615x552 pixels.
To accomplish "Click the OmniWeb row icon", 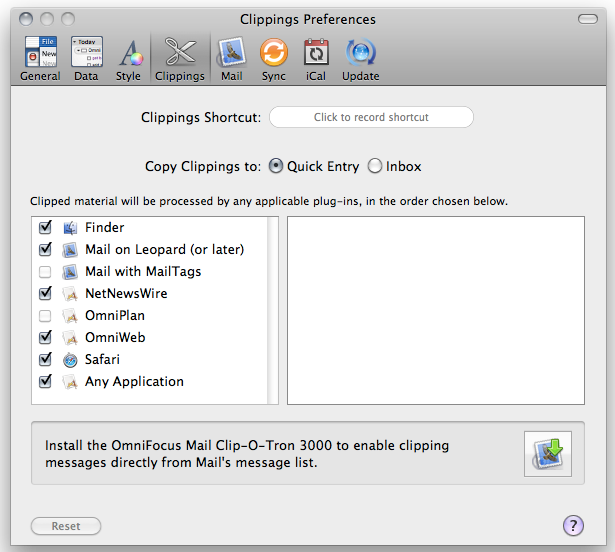I will coord(70,338).
